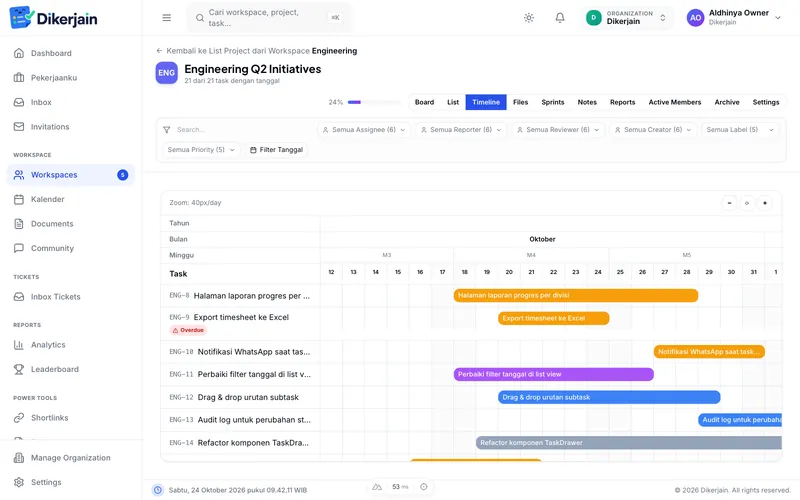Click the blue Drag & drop urutan subtask bar

609,397
